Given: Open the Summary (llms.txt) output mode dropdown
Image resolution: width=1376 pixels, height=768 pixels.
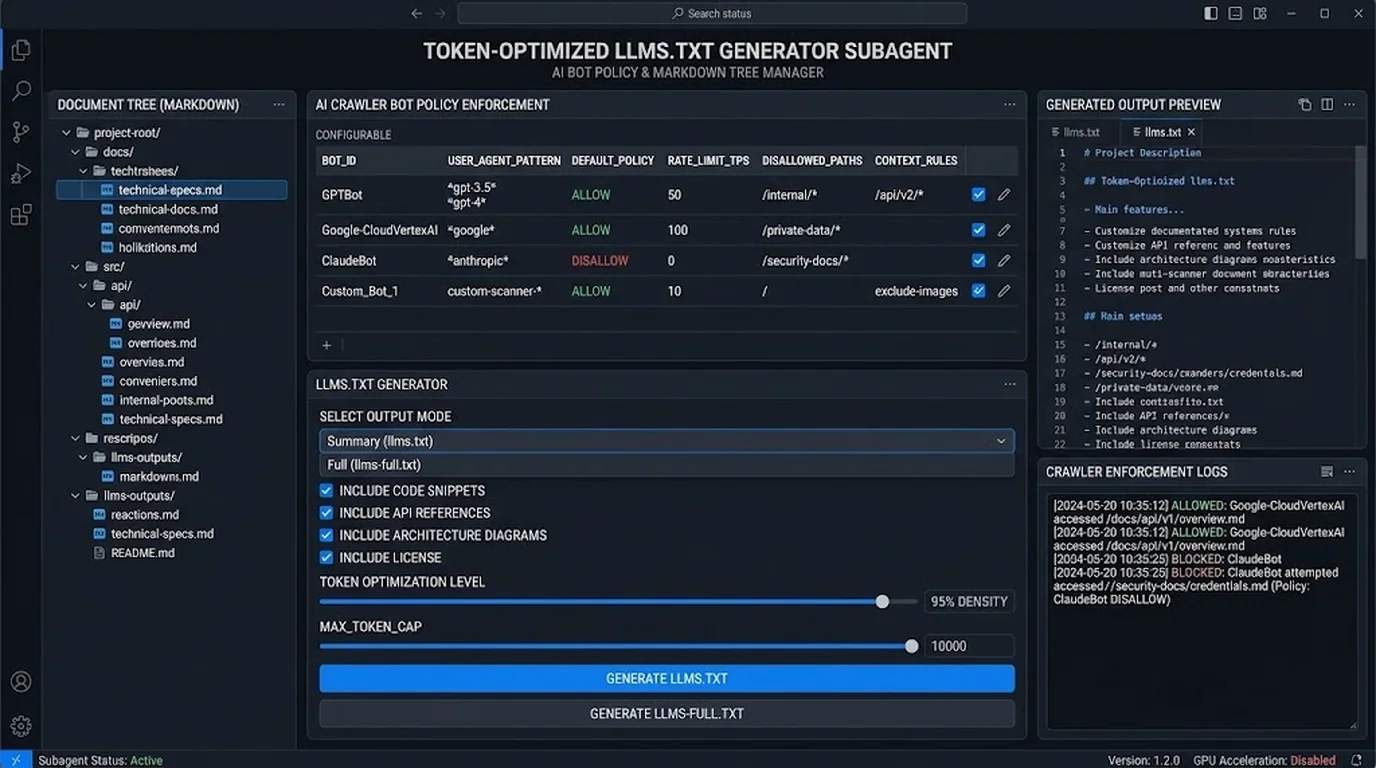Looking at the screenshot, I should [x=666, y=441].
